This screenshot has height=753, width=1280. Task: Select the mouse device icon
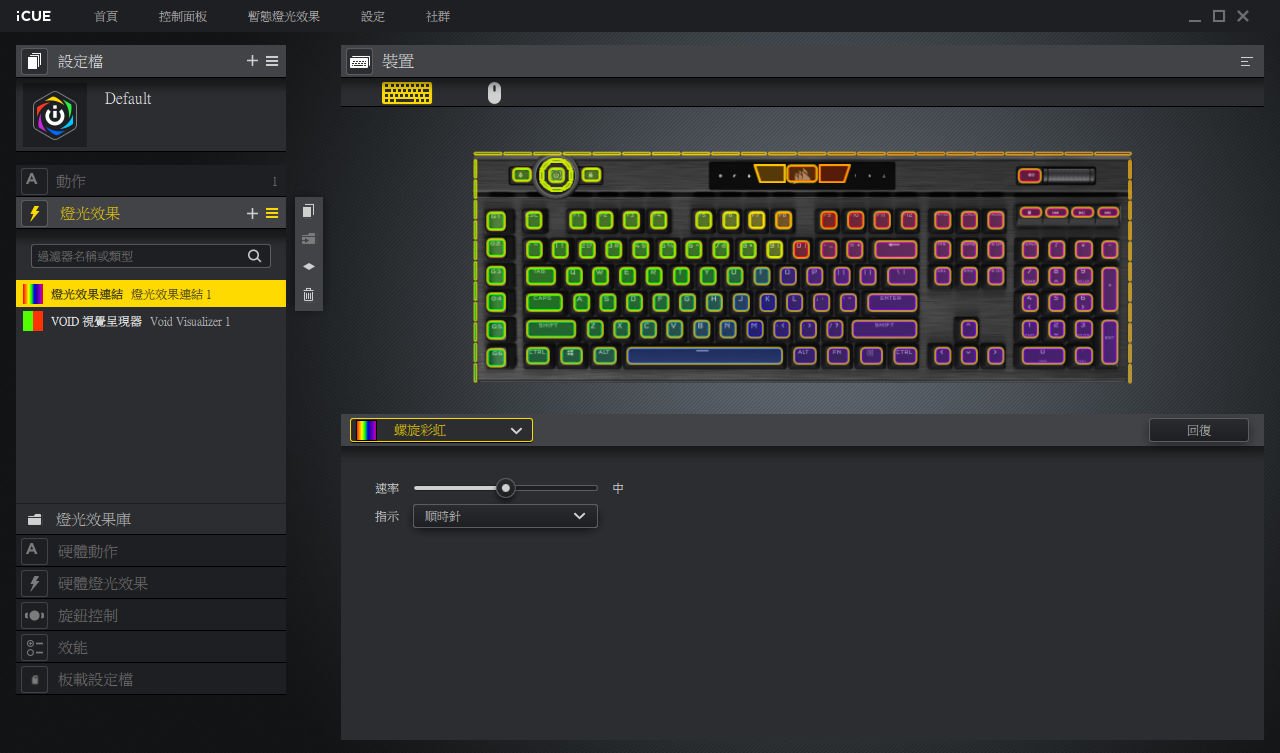point(494,93)
